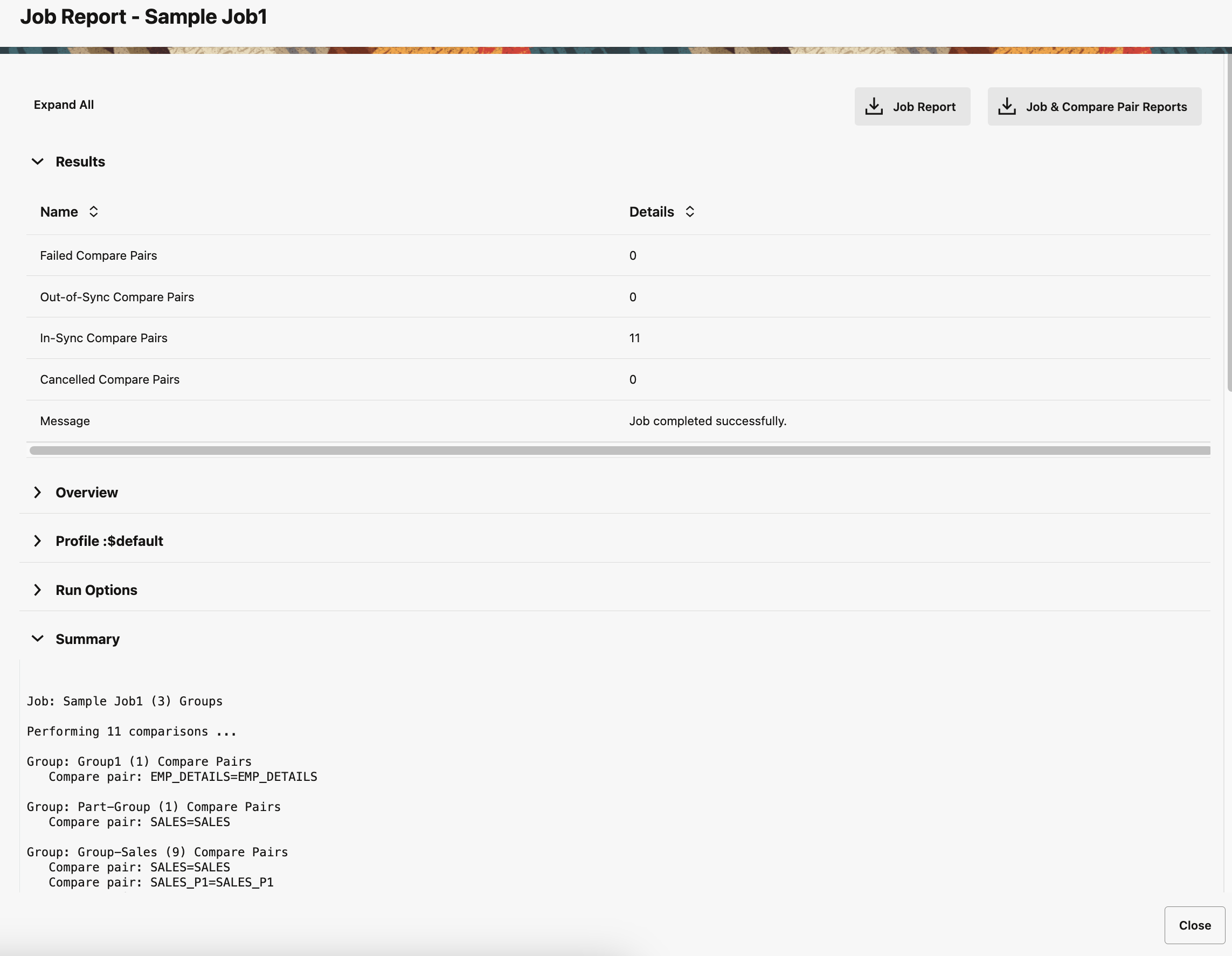Select the In-Sync Compare Pairs row
The width and height of the screenshot is (1232, 956).
coord(104,338)
